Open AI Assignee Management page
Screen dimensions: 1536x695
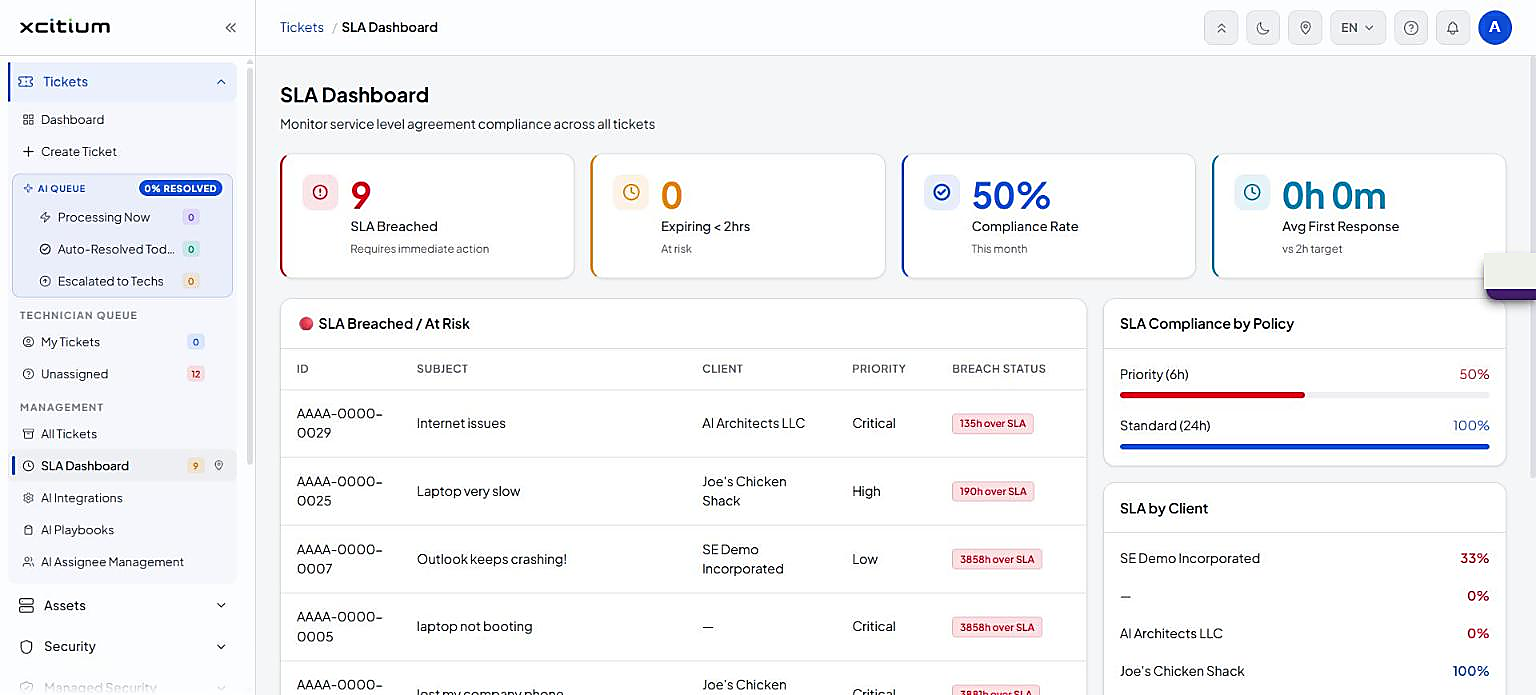[x=122, y=562]
